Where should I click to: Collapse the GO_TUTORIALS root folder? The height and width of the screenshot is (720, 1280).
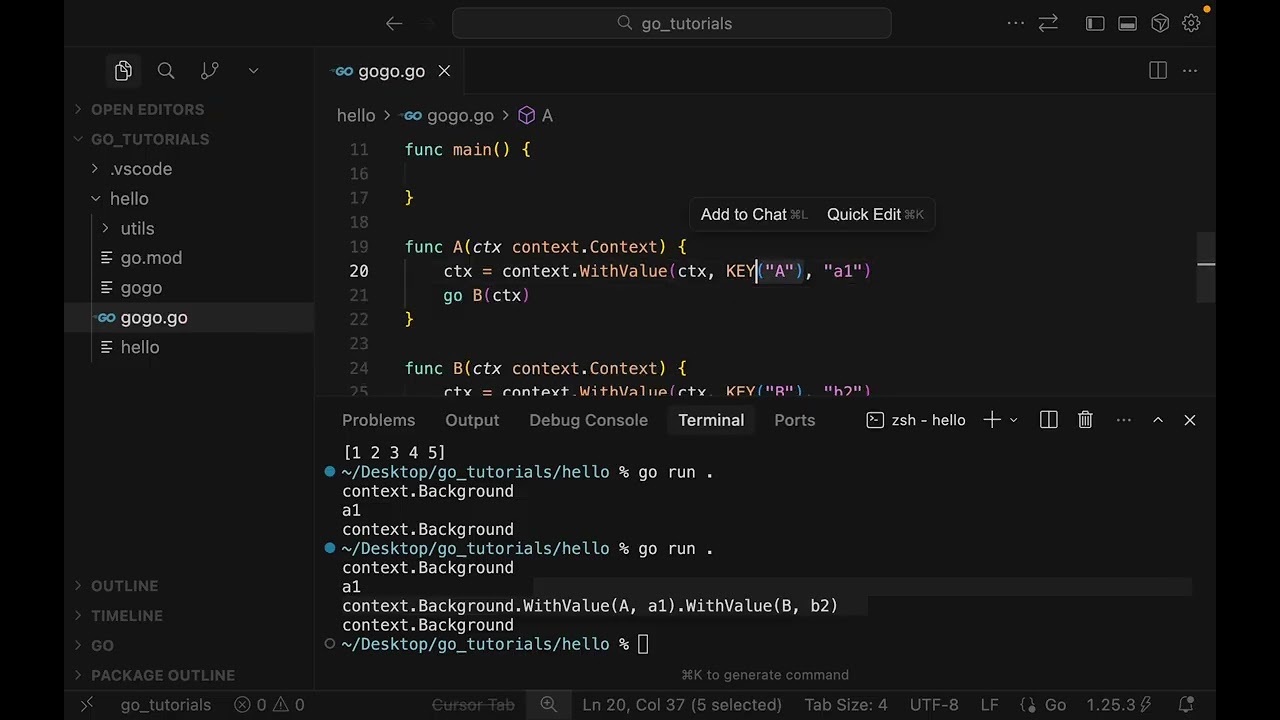tap(190, 139)
